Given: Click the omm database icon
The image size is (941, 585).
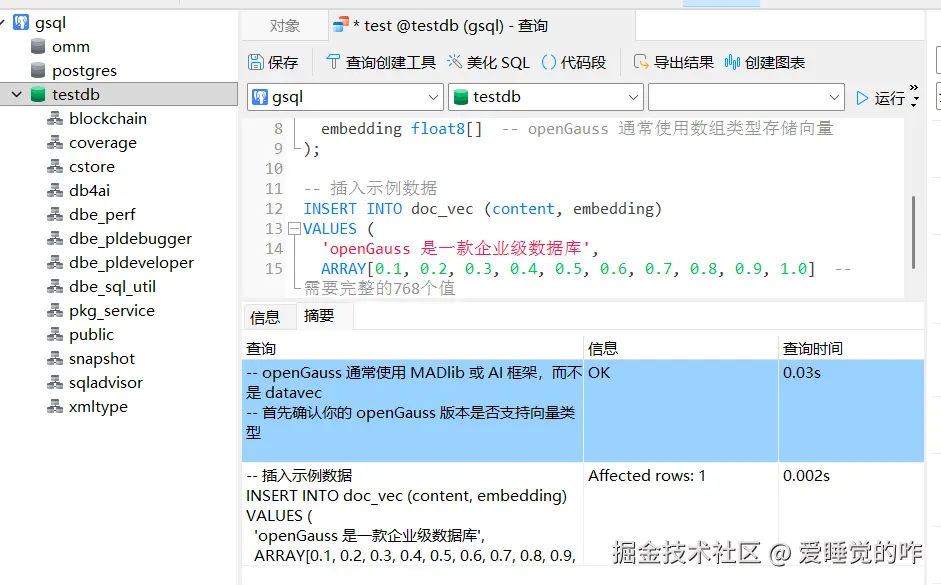Looking at the screenshot, I should (x=38, y=46).
